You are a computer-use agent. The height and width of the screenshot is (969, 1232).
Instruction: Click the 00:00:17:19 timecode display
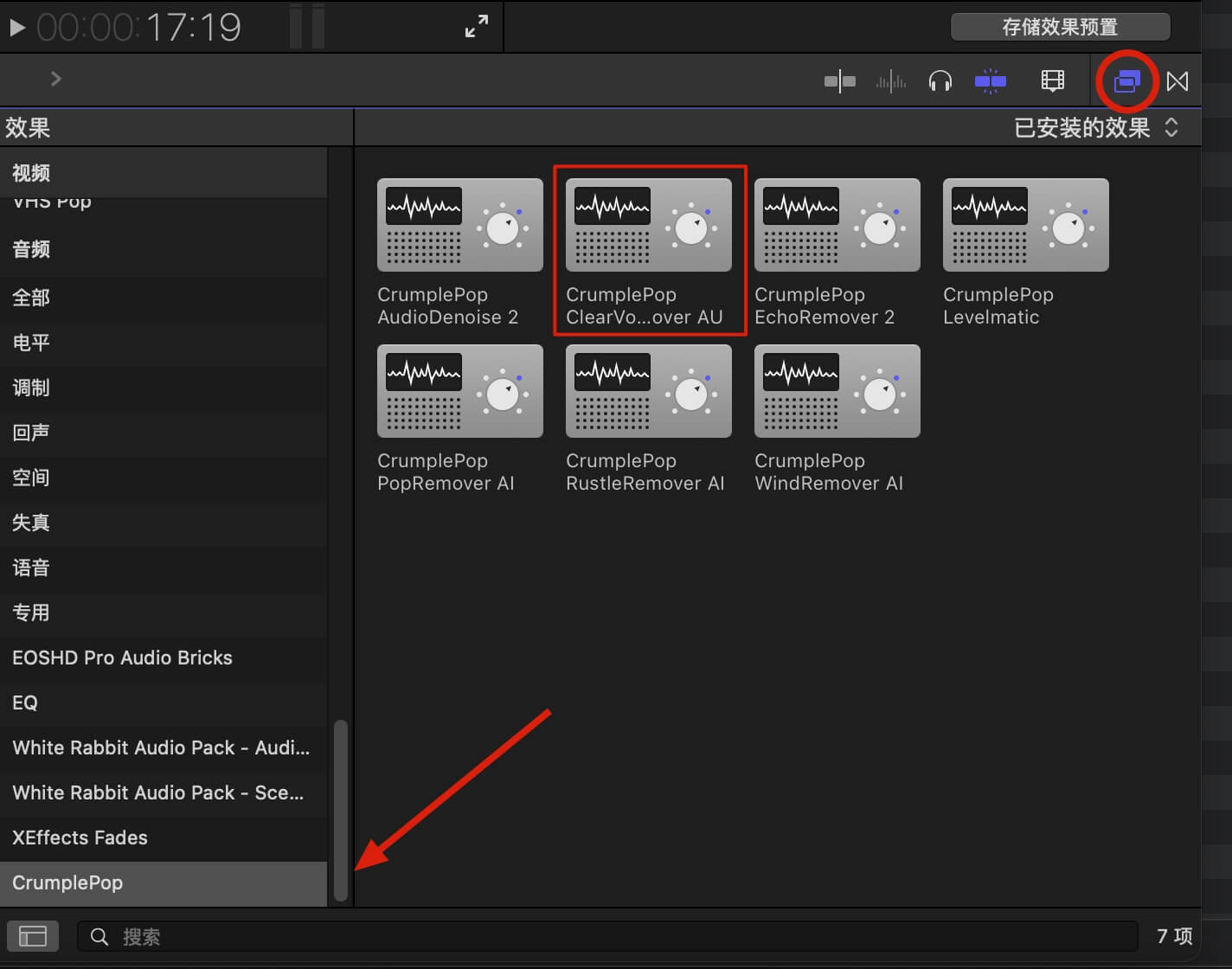click(138, 28)
